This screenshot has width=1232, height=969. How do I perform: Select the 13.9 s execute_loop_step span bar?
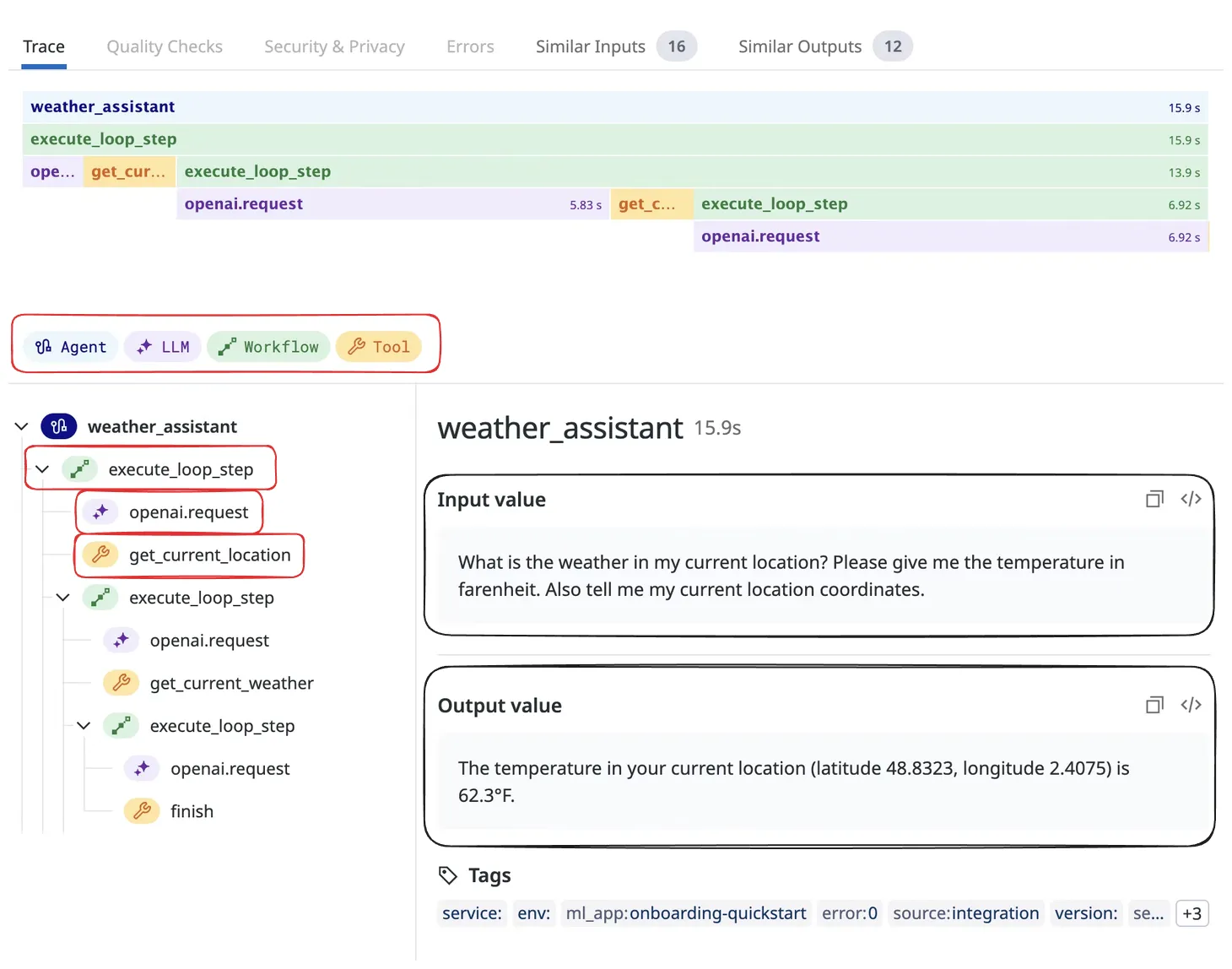pyautogui.click(x=692, y=172)
